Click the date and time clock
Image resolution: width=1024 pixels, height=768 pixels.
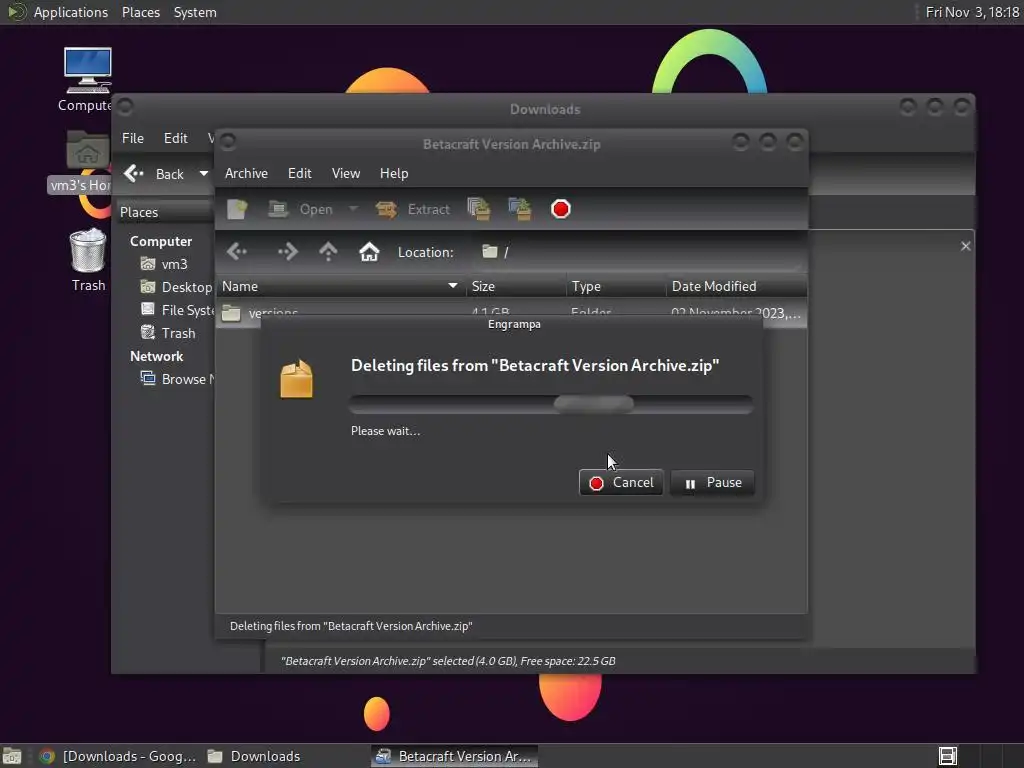point(972,12)
